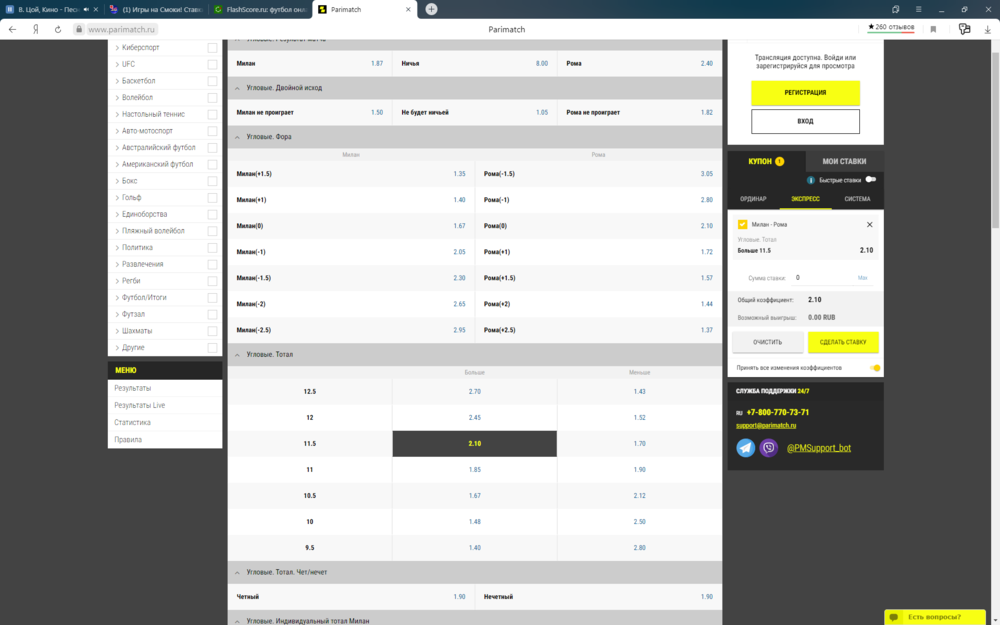
Task: Open a new browser tab with plus
Action: (431, 9)
